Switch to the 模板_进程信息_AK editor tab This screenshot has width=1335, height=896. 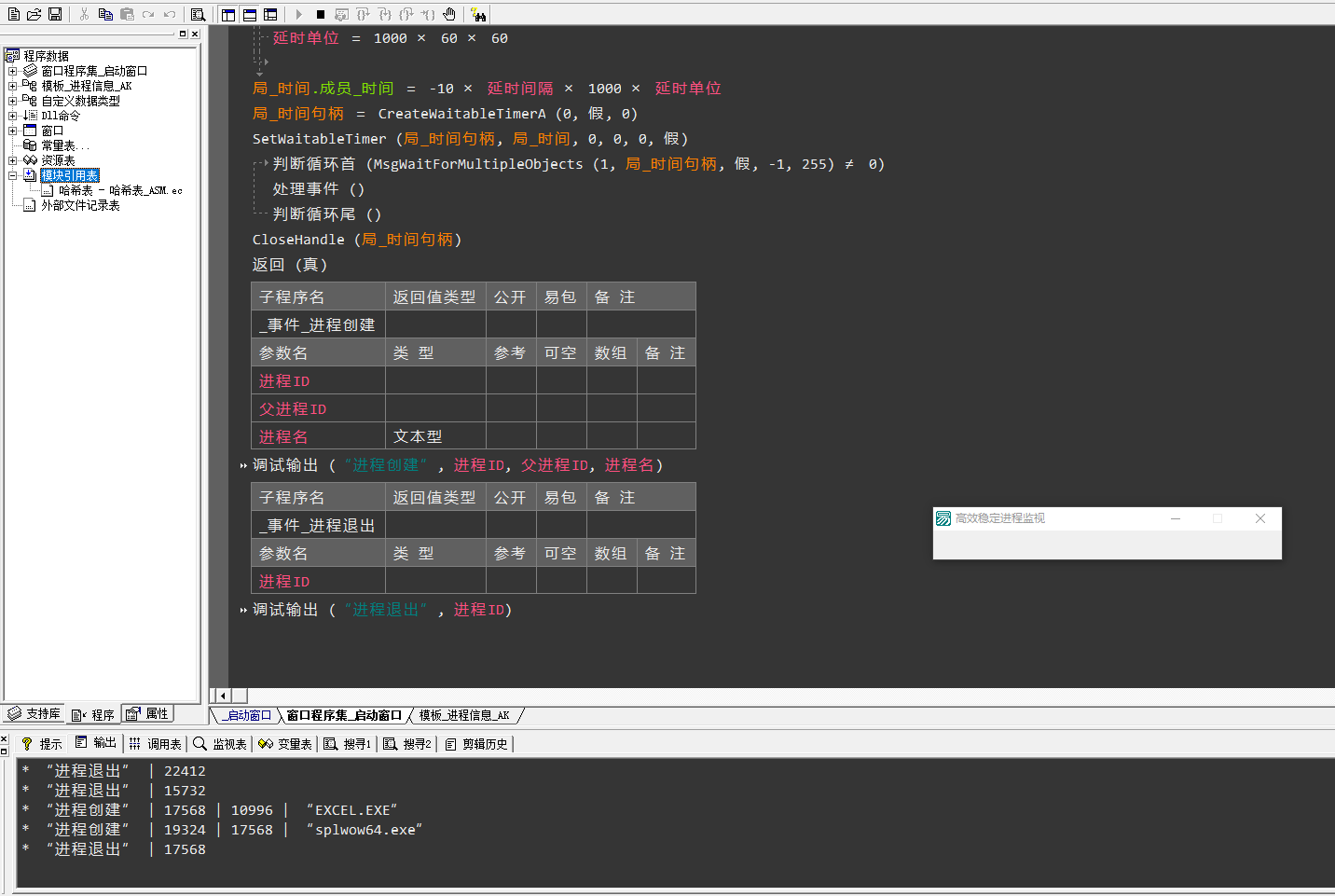463,715
